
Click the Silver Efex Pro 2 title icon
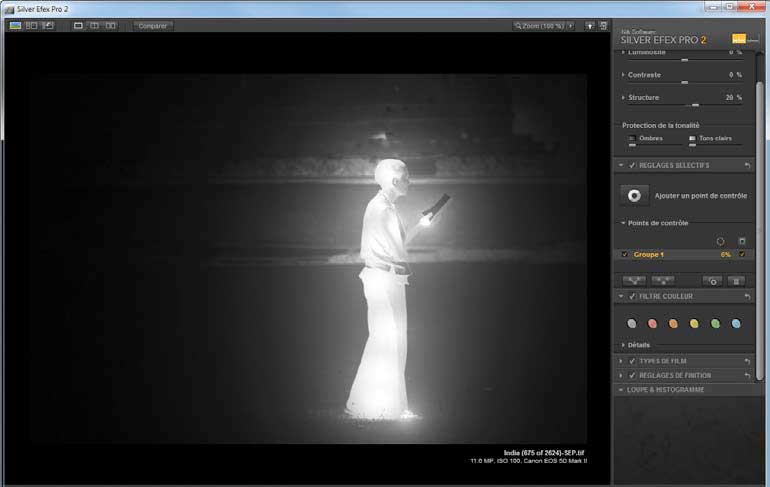tap(9, 9)
